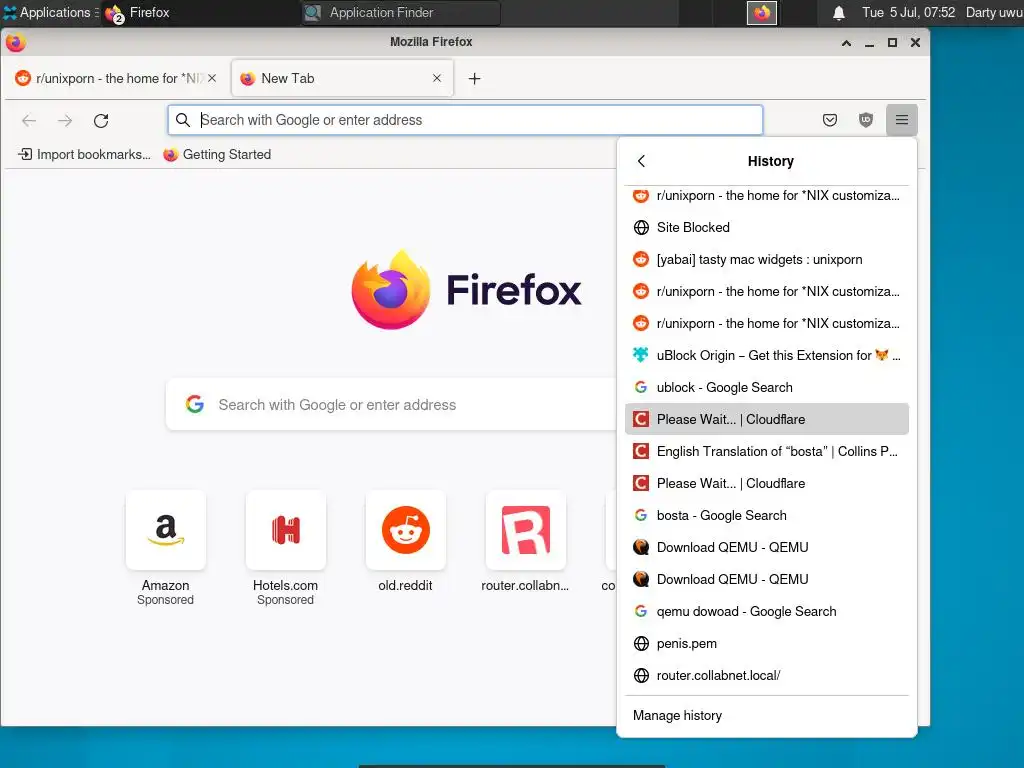The height and width of the screenshot is (768, 1024).
Task: Roll up the window with titlebar caret
Action: coord(846,43)
